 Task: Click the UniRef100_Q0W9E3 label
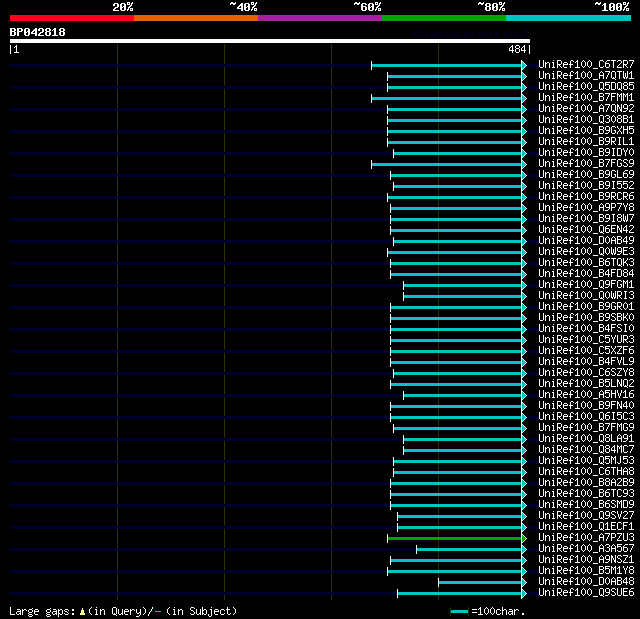click(x=586, y=252)
